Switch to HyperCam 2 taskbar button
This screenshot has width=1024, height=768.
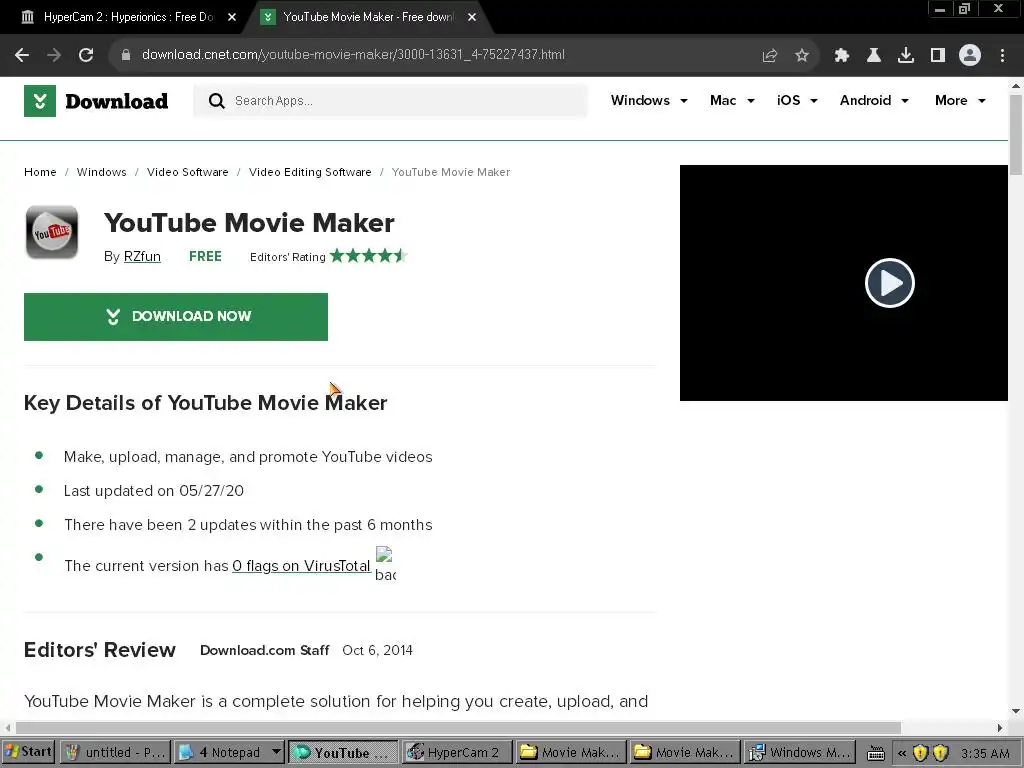coord(456,752)
